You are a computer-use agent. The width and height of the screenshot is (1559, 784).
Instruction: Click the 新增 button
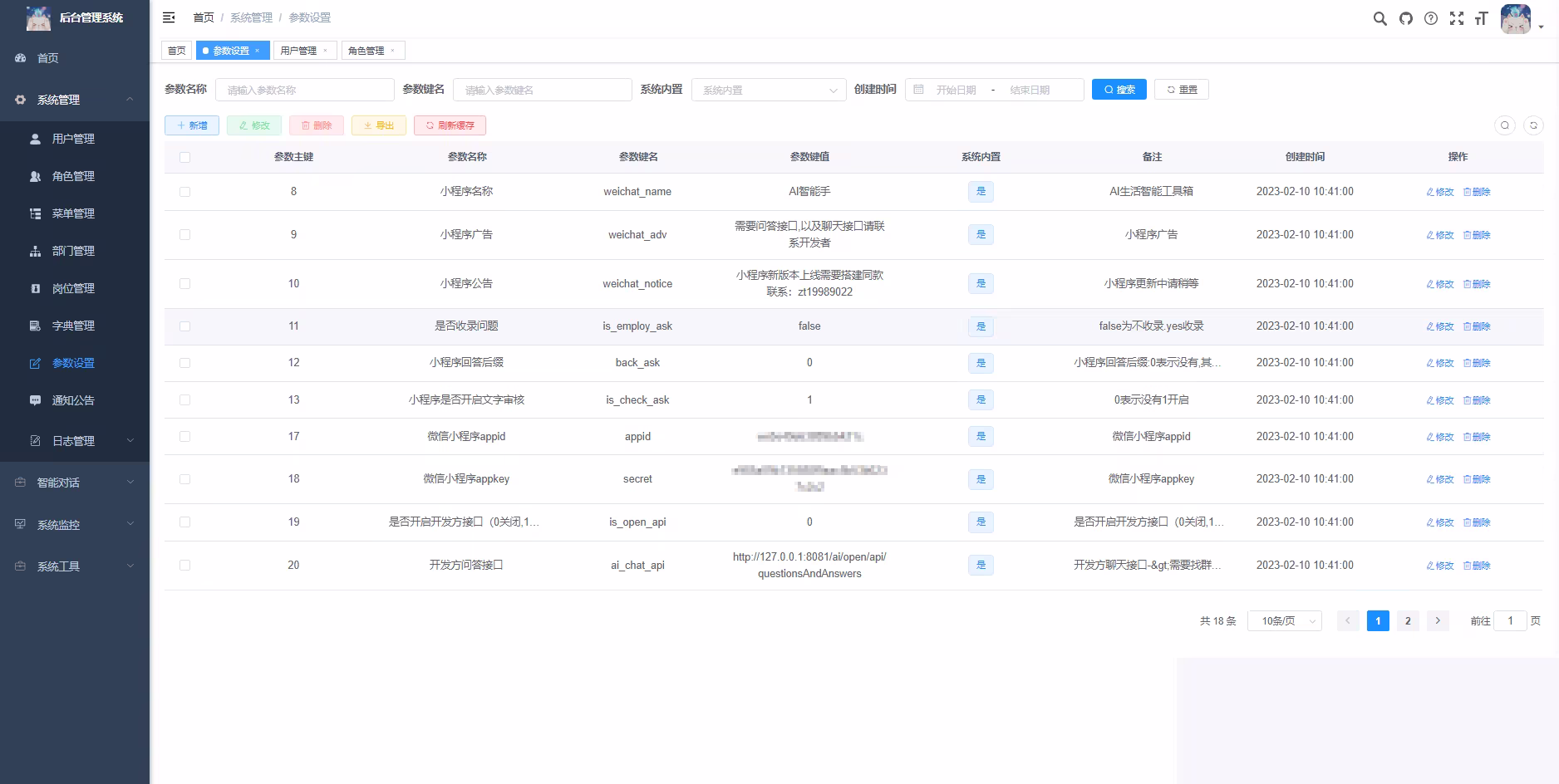[x=192, y=125]
